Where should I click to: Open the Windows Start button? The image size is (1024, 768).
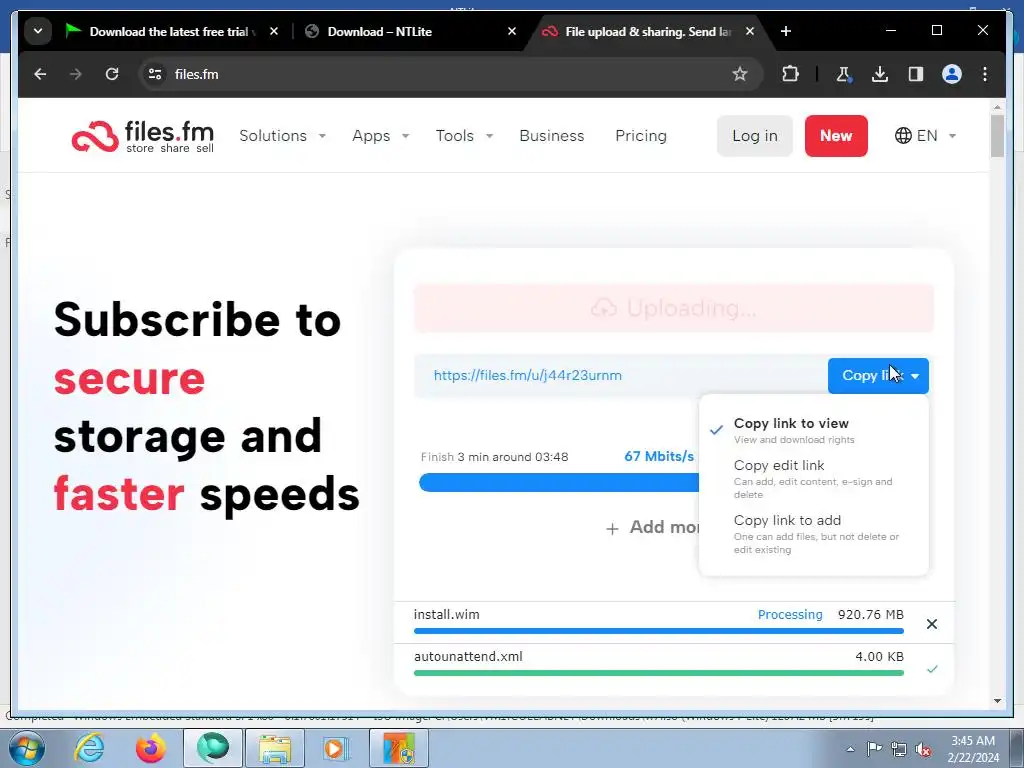(27, 748)
